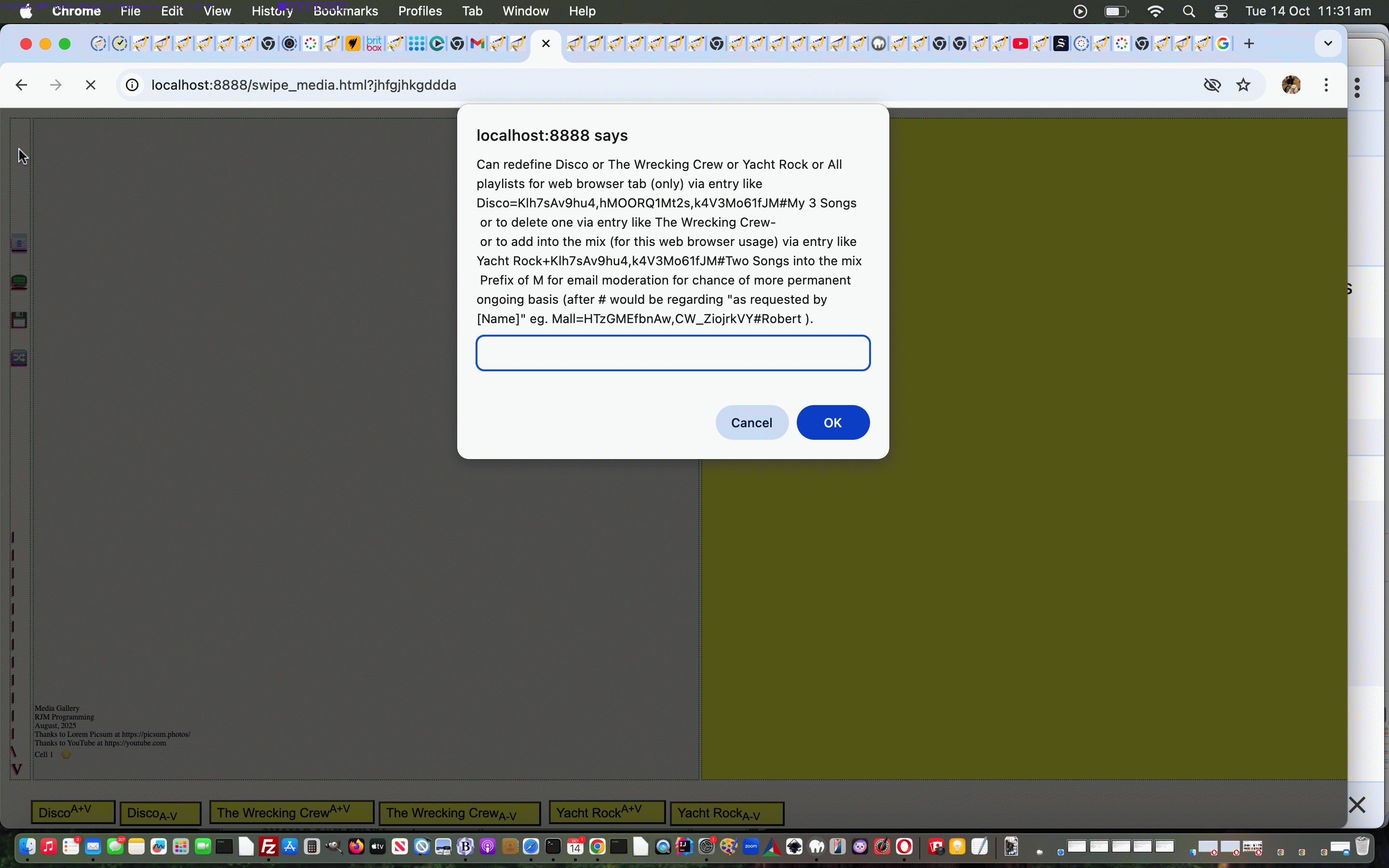Cancel the localhost prompt dialog

point(751,422)
